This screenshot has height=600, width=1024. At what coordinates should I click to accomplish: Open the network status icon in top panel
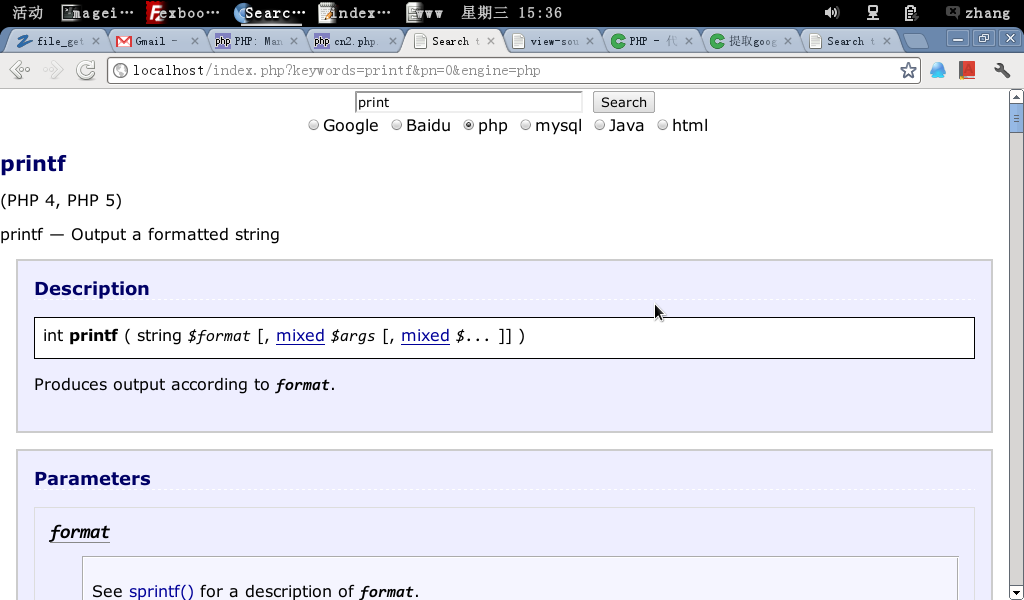(x=873, y=13)
